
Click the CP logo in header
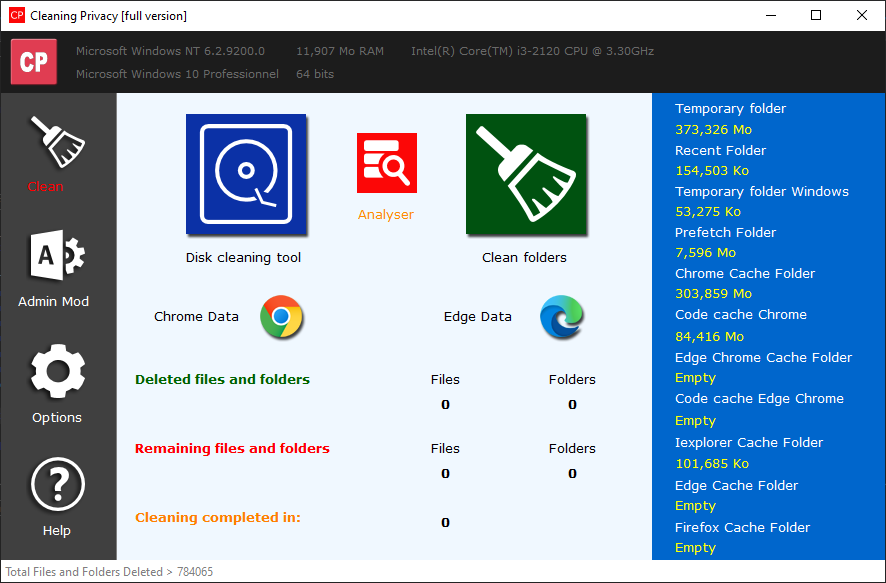pos(34,62)
